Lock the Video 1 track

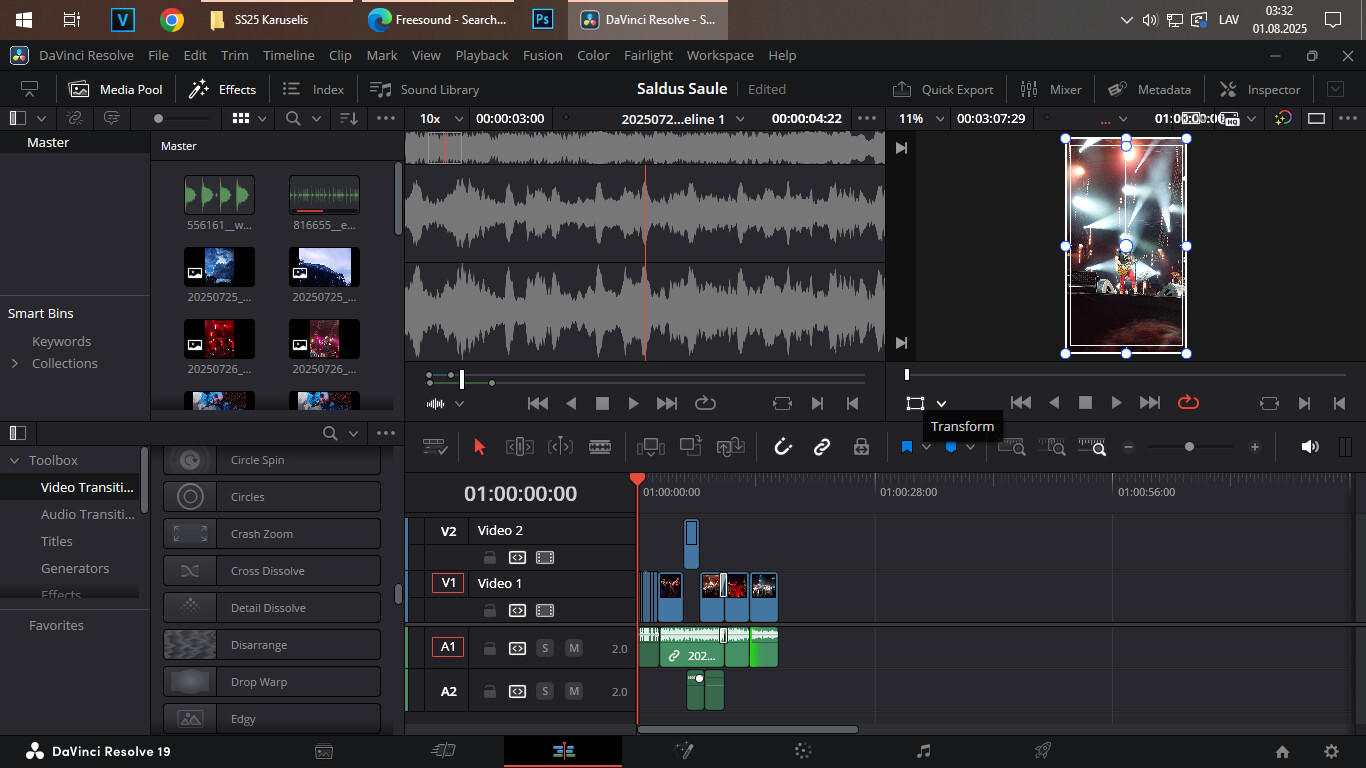[x=490, y=610]
